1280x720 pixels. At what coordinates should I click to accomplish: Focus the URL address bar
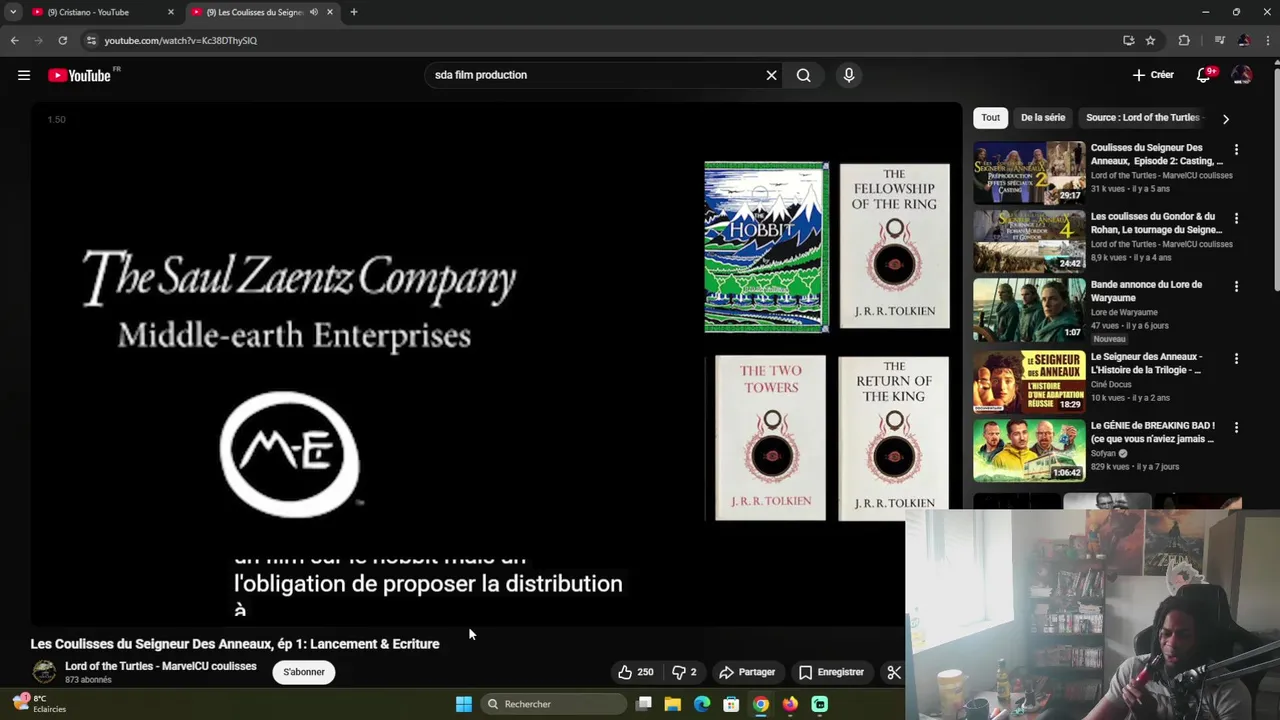[600, 40]
